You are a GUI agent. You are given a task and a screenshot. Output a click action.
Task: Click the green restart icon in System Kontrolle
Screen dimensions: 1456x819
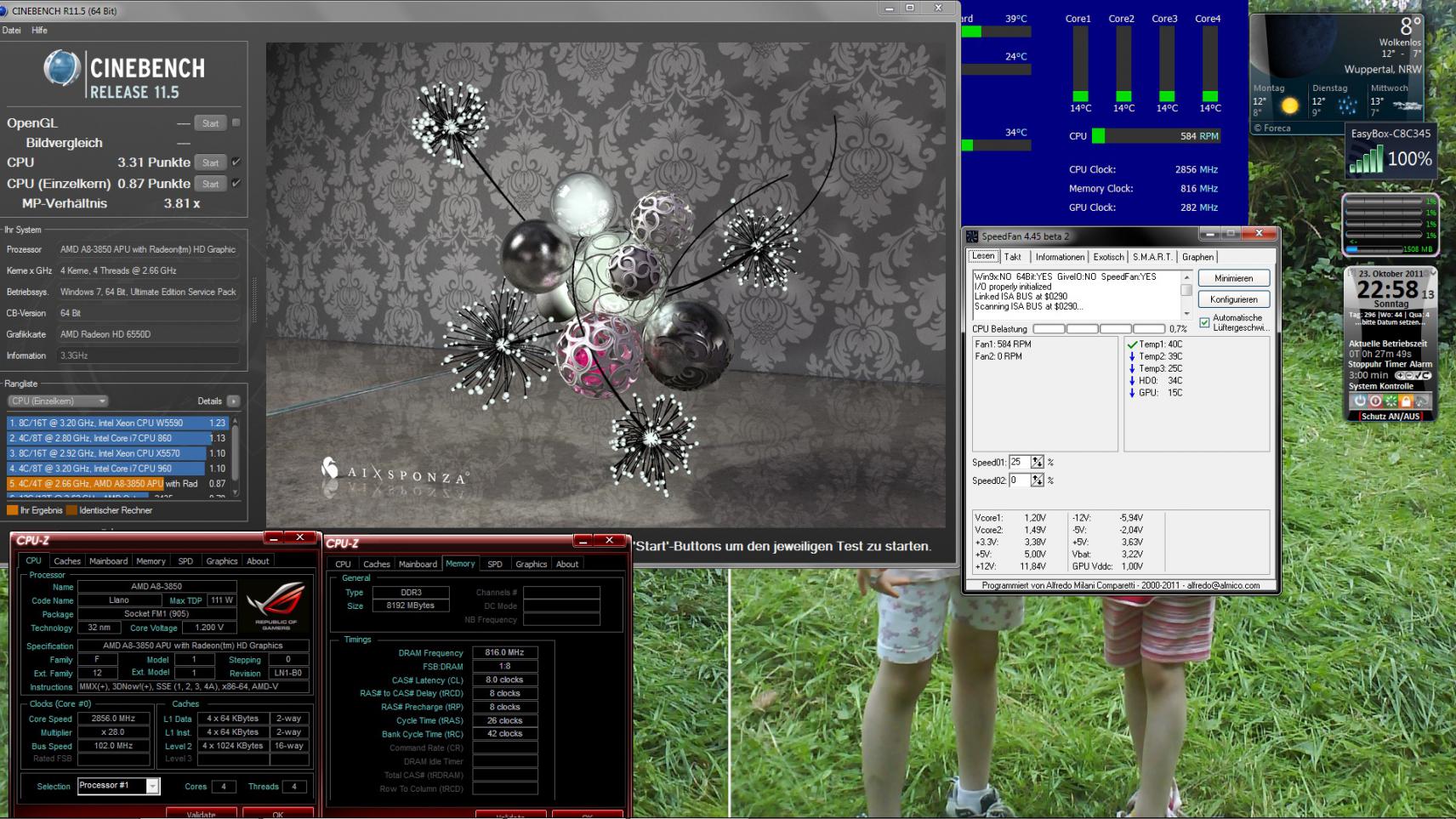1391,401
